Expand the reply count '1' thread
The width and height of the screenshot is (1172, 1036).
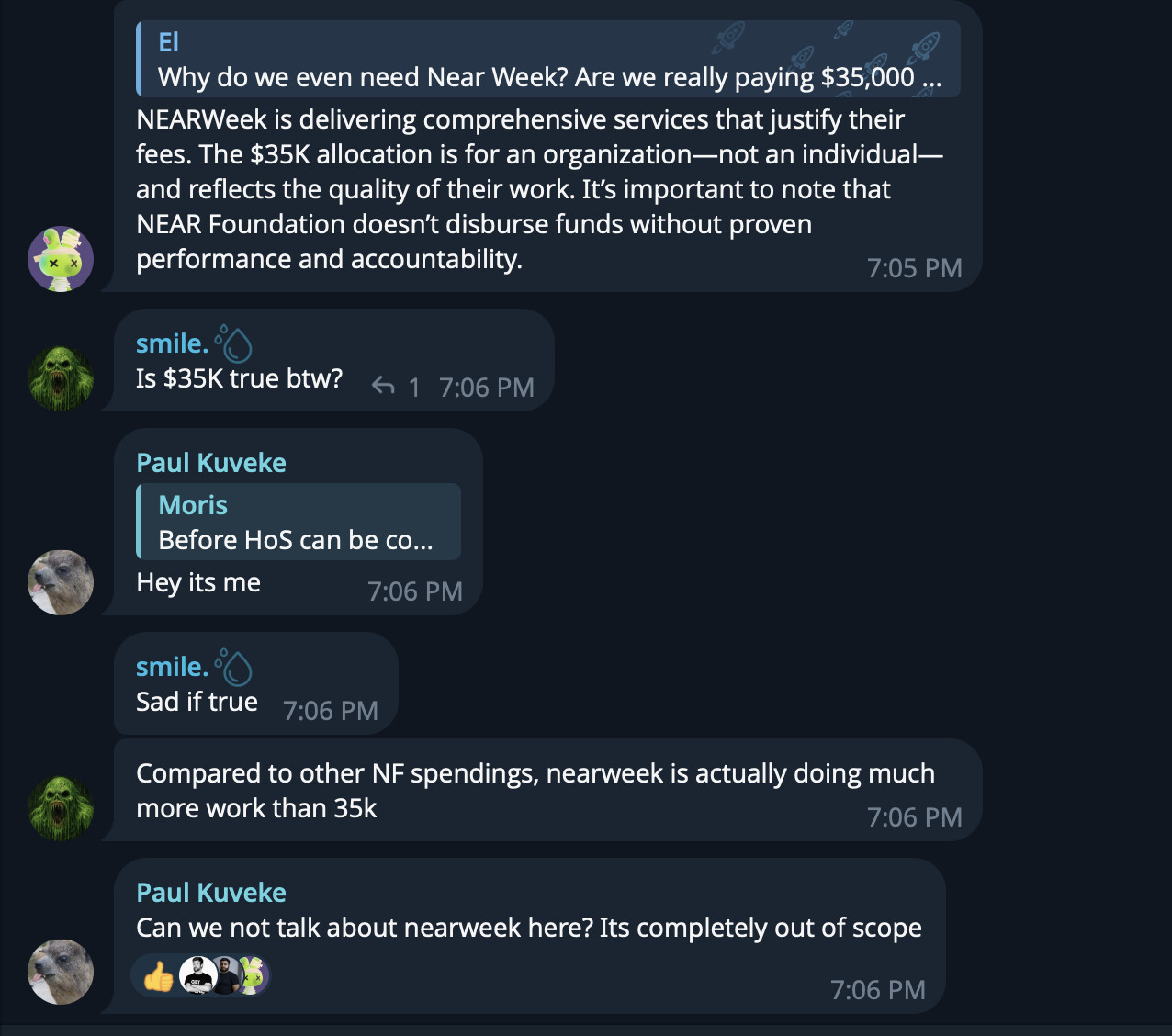(414, 388)
